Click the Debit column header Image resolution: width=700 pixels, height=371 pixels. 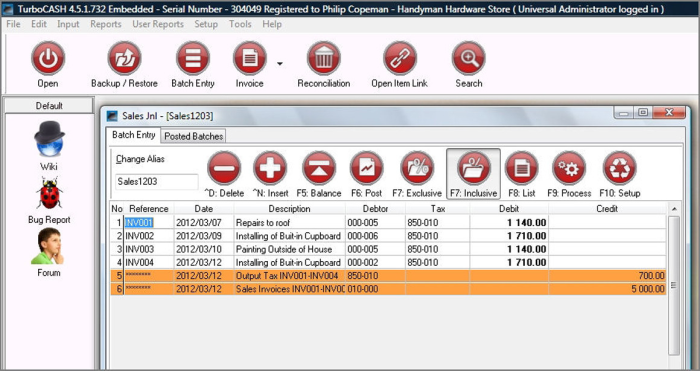(509, 208)
